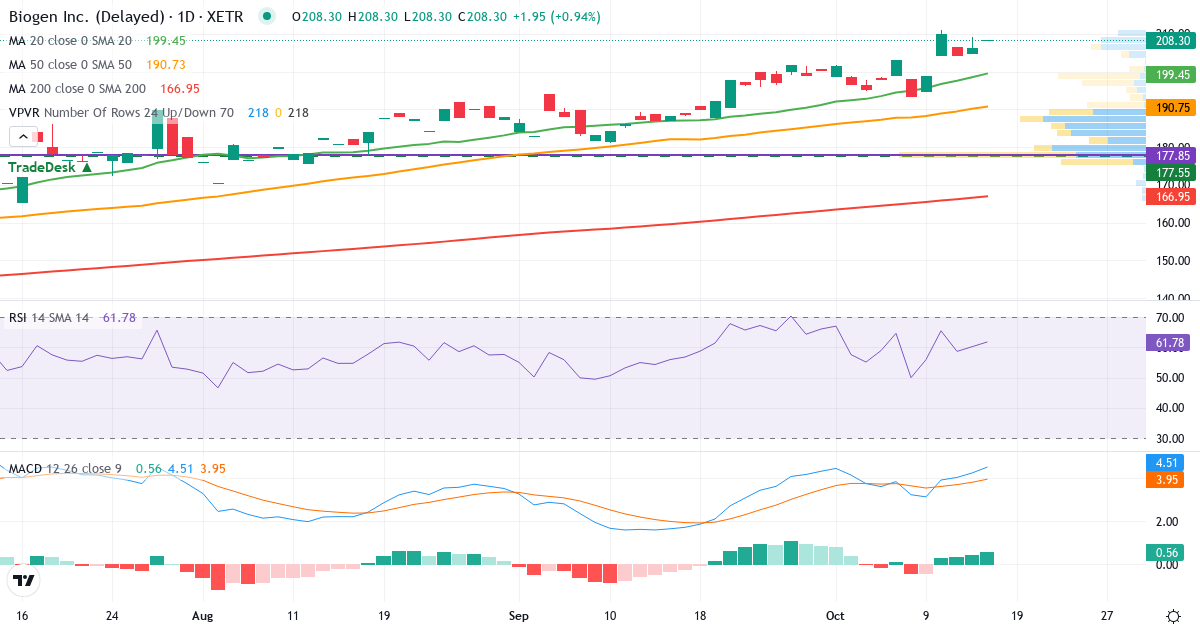1200x630 pixels.
Task: Click the 199.45 green price axis label
Action: 1172,74
